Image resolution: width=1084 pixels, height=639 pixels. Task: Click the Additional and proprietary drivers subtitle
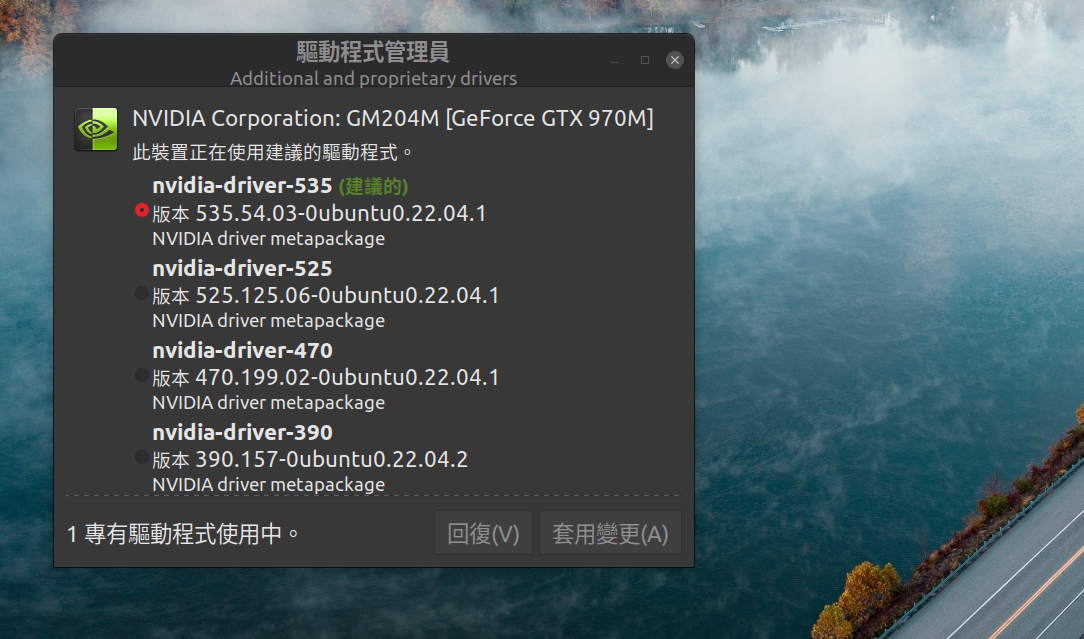tap(373, 78)
